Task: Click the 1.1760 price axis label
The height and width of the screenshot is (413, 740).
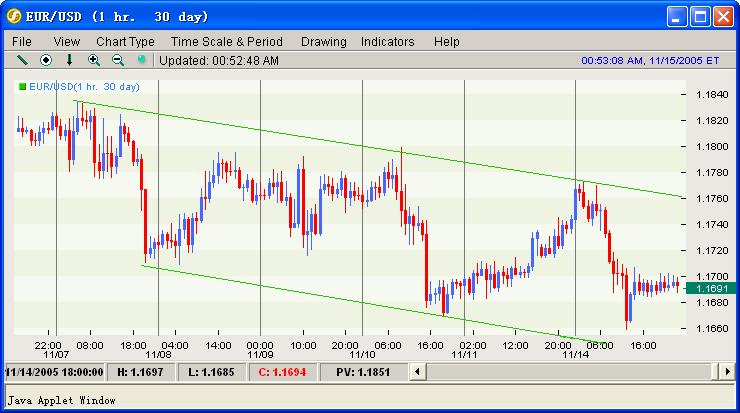Action: pyautogui.click(x=712, y=198)
